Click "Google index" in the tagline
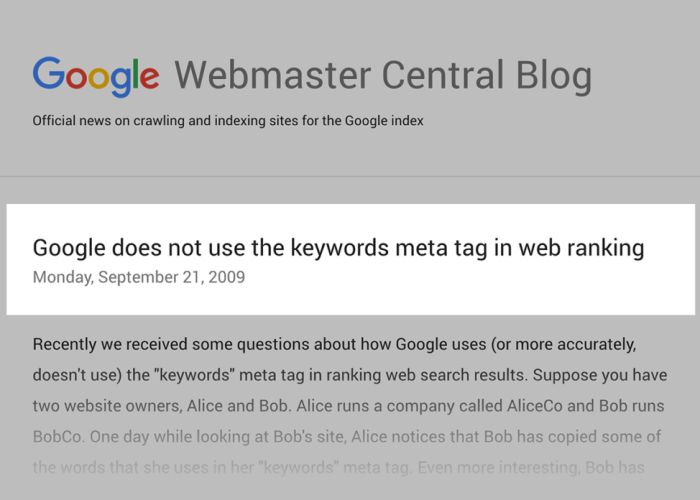 (384, 121)
